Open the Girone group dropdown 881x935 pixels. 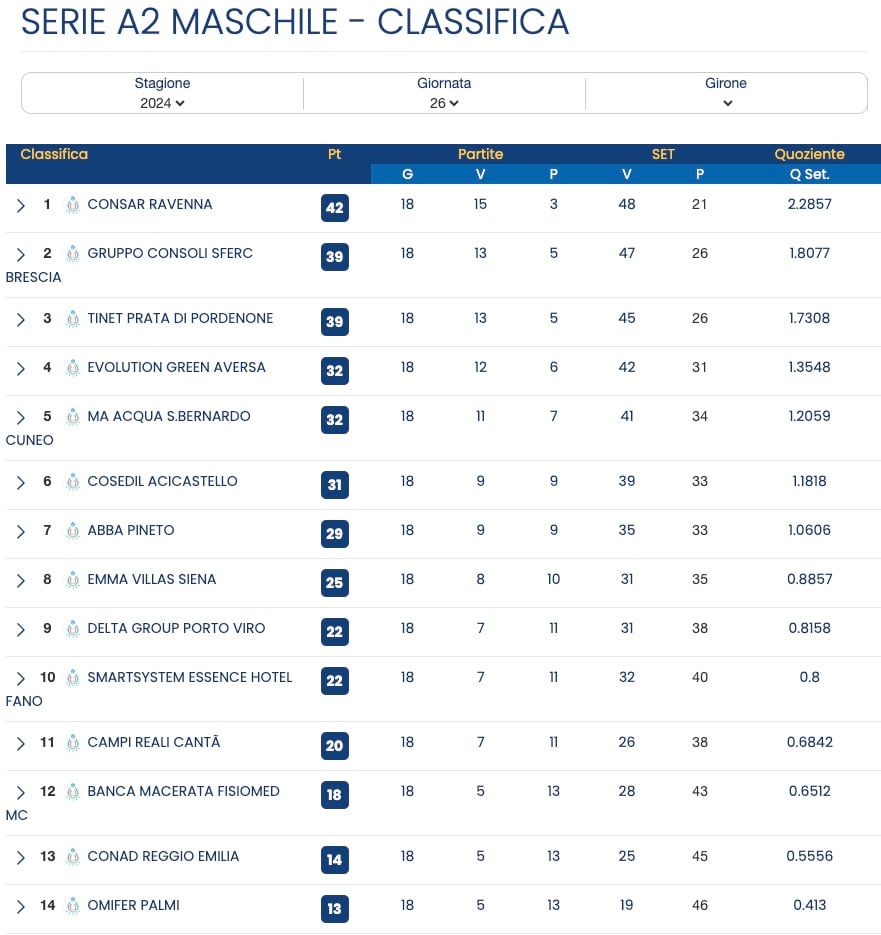click(727, 103)
